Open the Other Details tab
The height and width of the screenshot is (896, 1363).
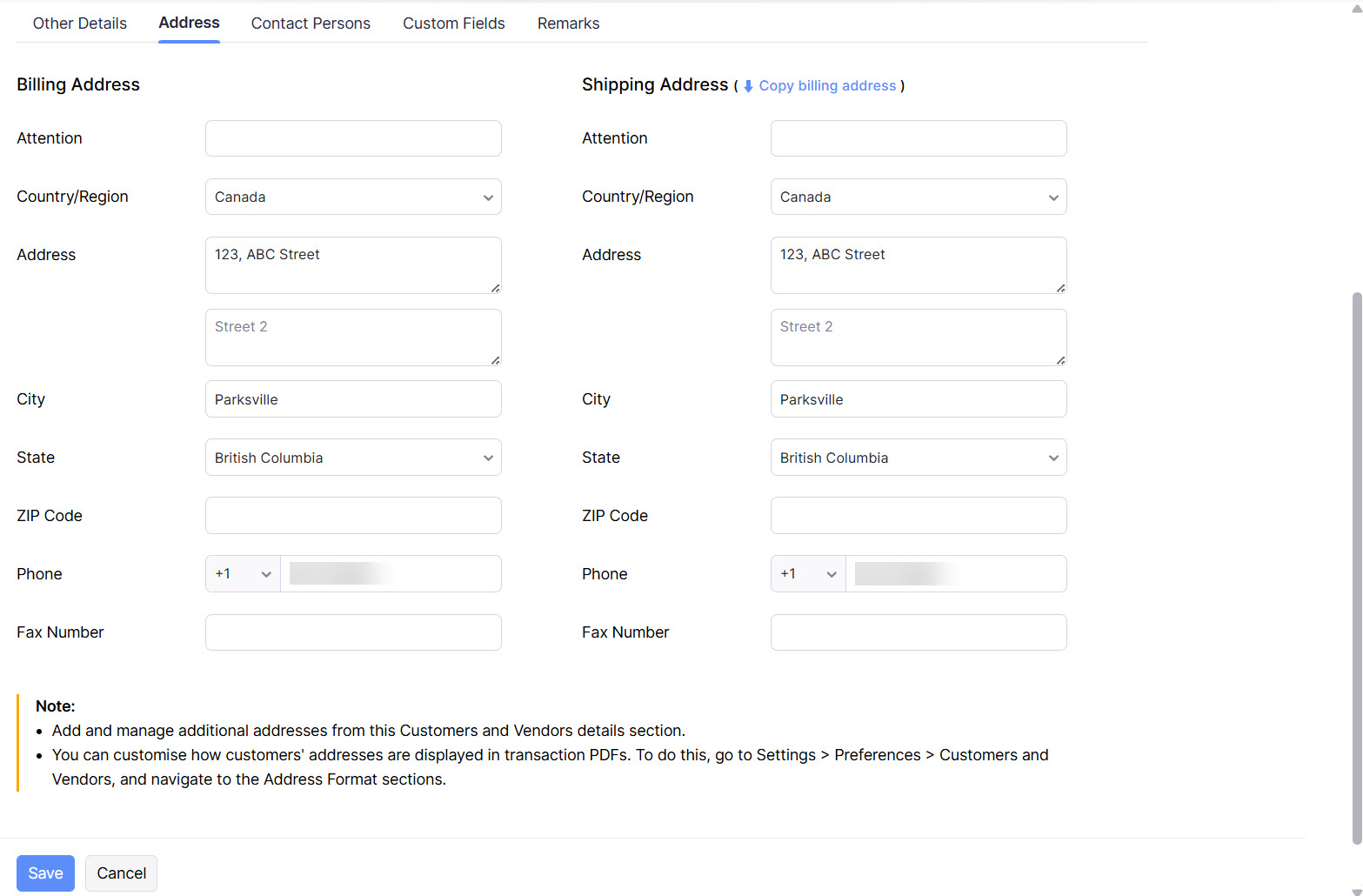(80, 23)
